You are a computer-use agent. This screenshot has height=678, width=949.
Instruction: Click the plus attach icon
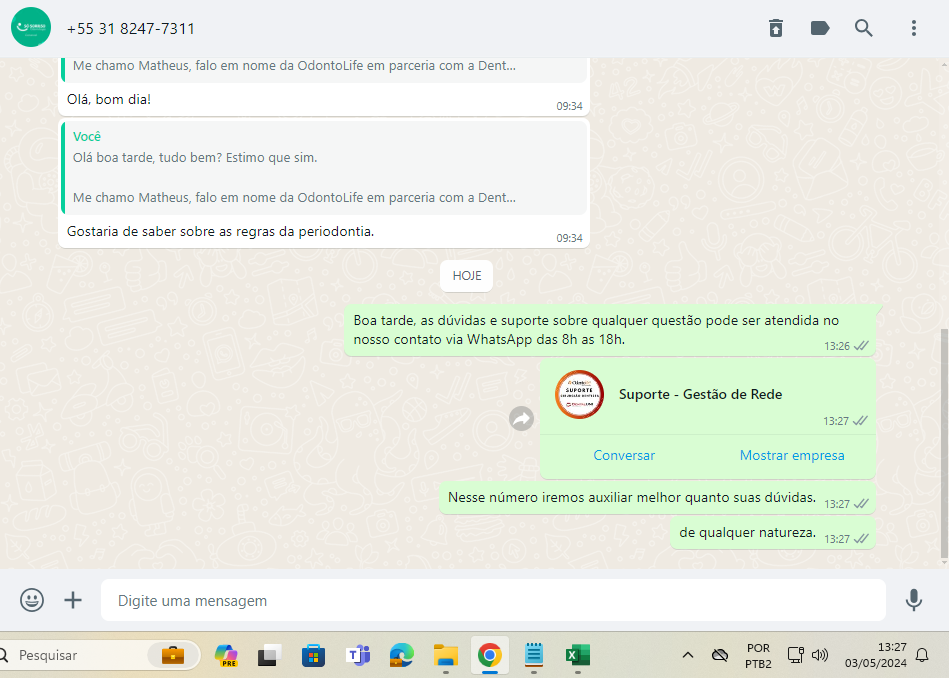click(73, 600)
